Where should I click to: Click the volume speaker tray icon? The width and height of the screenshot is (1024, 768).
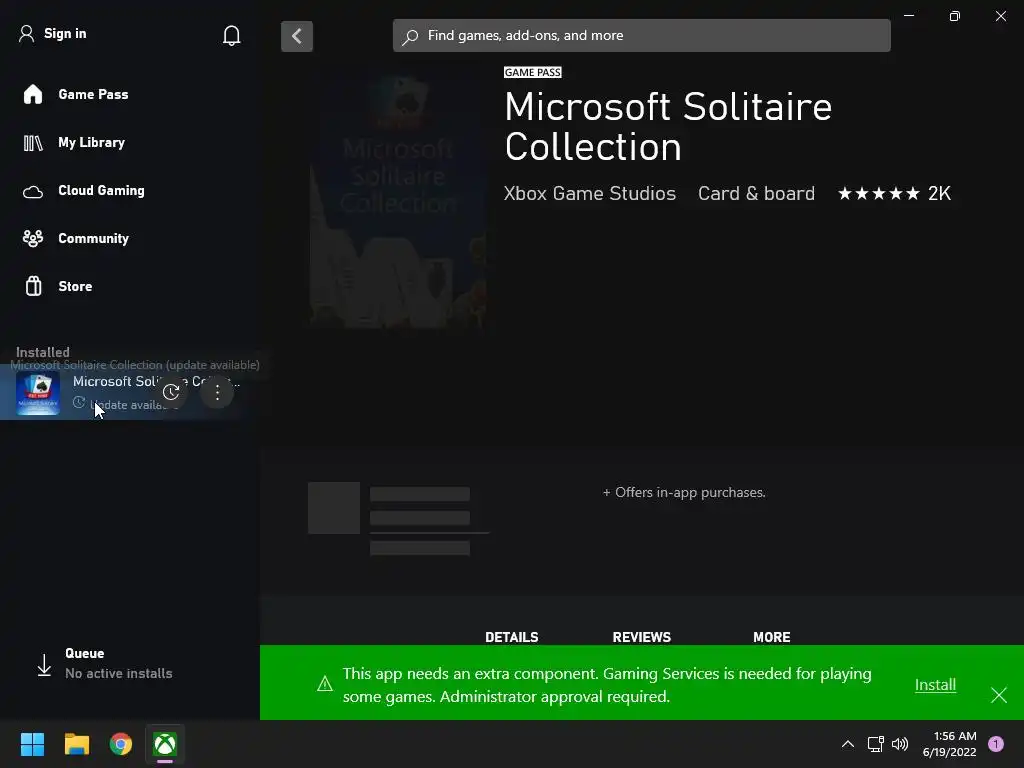(900, 744)
